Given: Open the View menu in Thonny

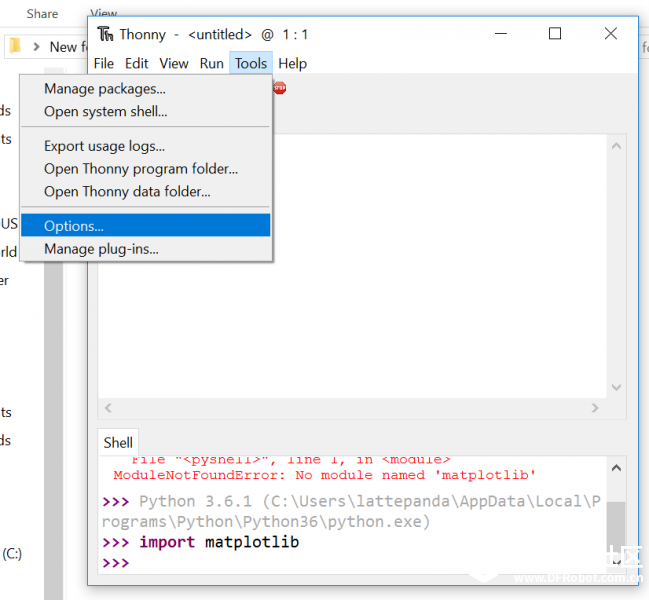Looking at the screenshot, I should tap(174, 63).
